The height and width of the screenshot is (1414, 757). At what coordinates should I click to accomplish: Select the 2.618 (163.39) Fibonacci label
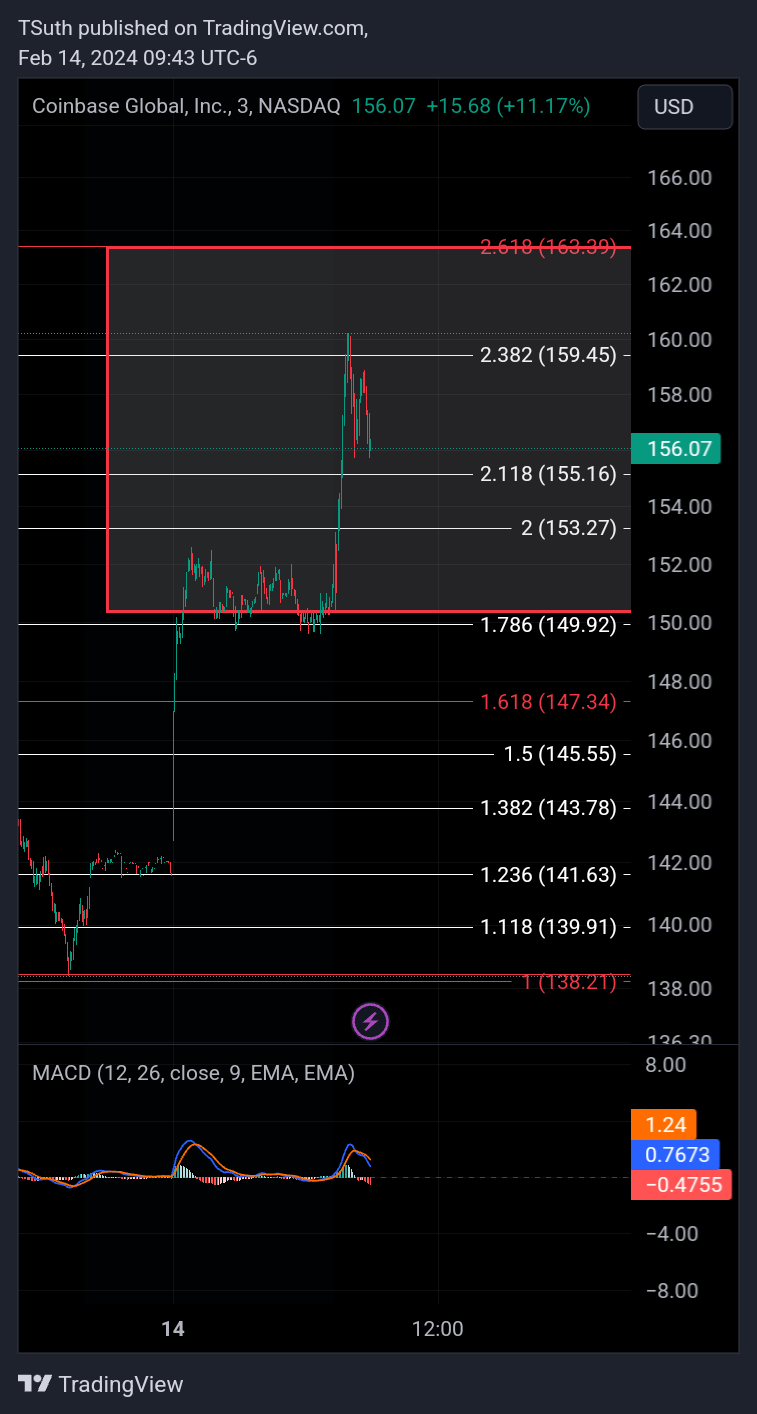point(548,247)
